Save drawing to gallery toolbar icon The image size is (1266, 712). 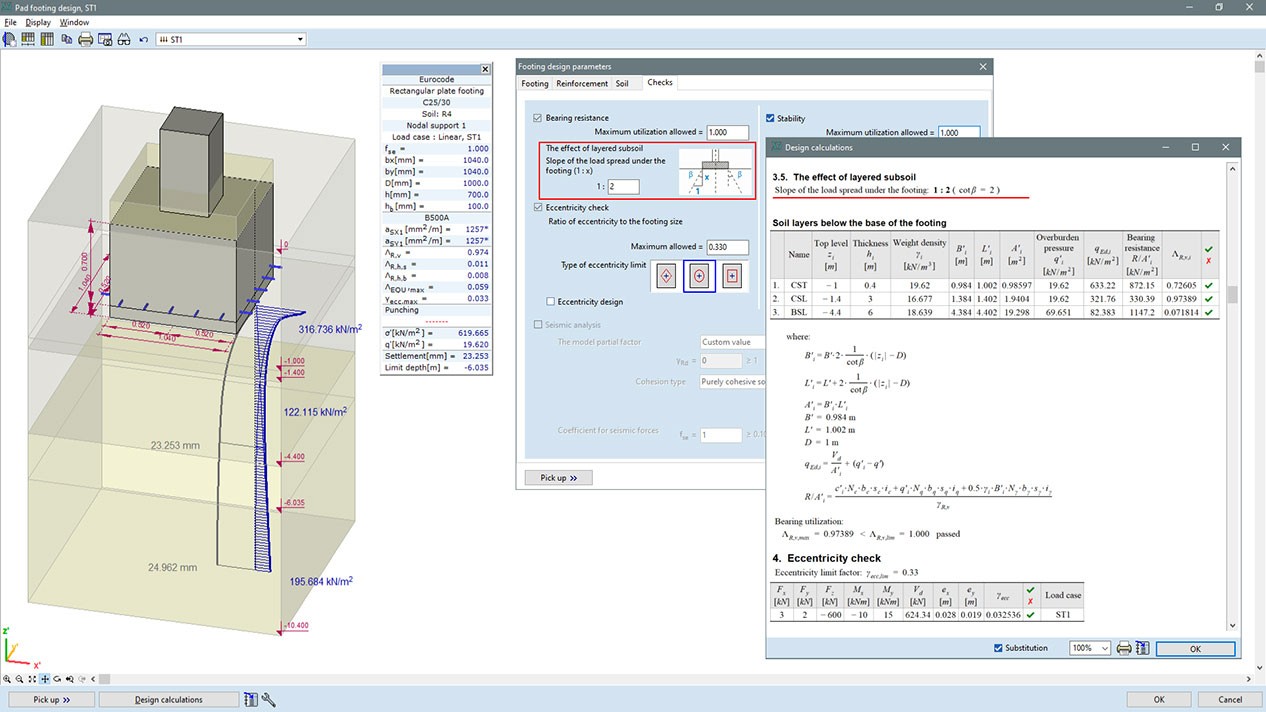105,39
